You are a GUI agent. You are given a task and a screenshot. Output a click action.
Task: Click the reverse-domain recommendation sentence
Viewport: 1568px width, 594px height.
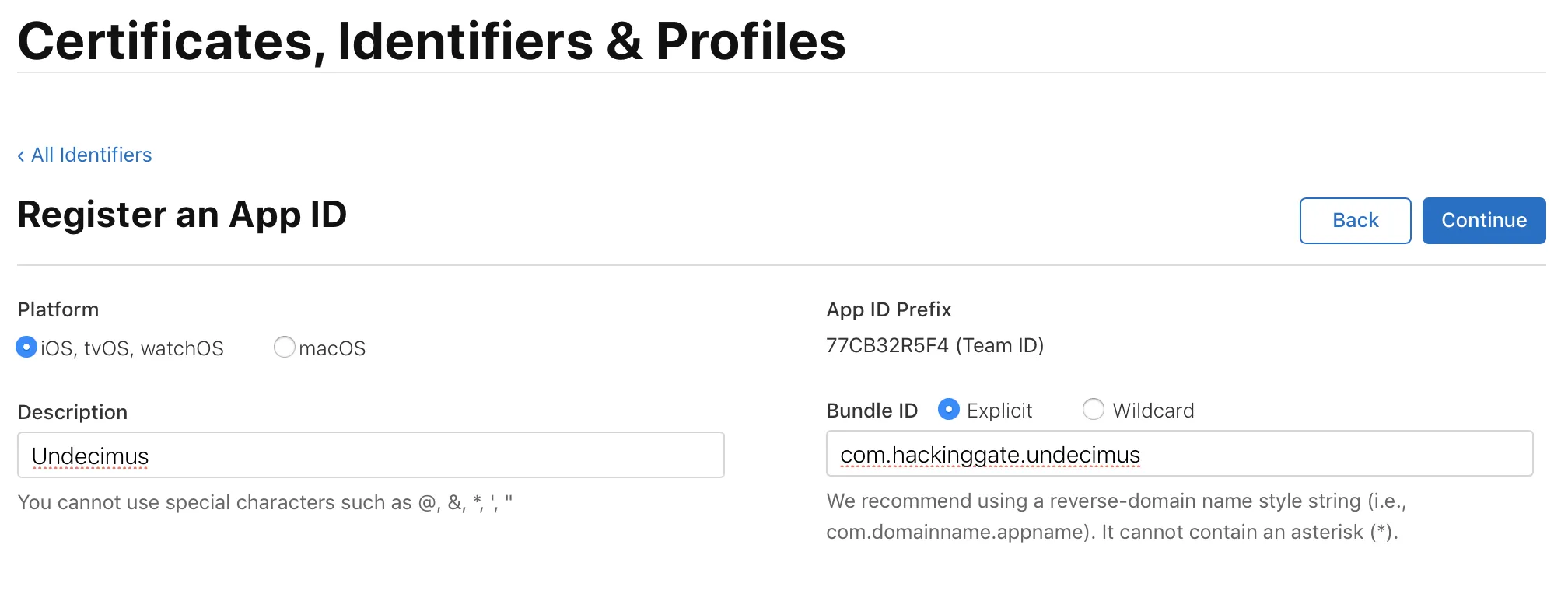point(1116,501)
